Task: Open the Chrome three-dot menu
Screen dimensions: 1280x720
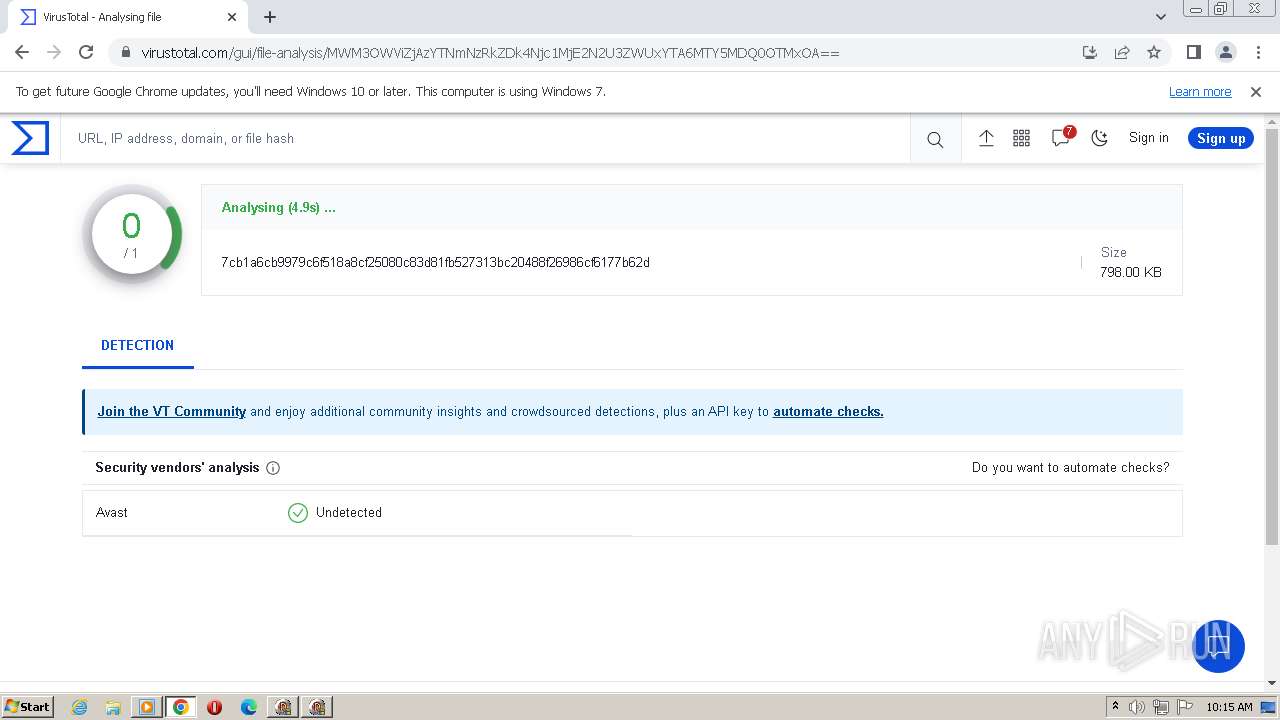Action: coord(1257,52)
